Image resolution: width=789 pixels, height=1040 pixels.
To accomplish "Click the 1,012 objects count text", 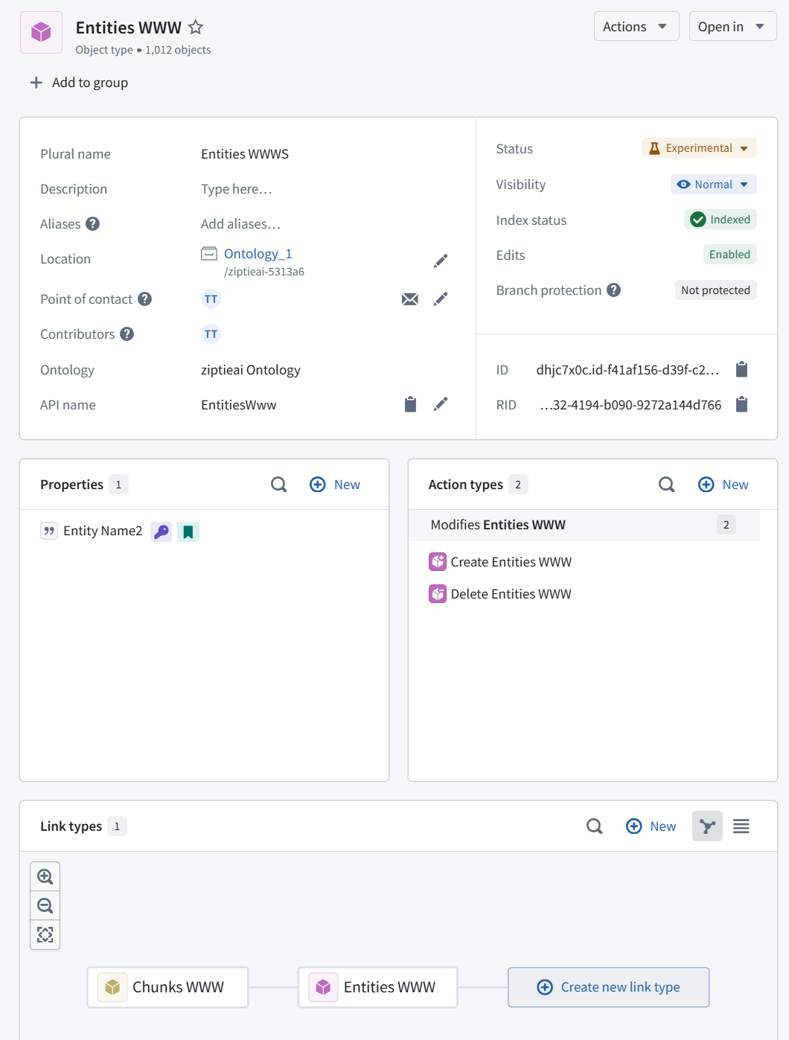I will pos(178,50).
